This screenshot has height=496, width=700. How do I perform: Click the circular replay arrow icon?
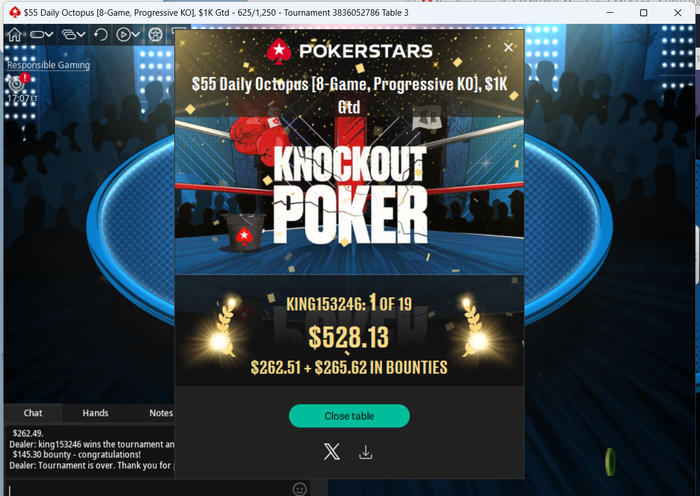click(x=101, y=34)
